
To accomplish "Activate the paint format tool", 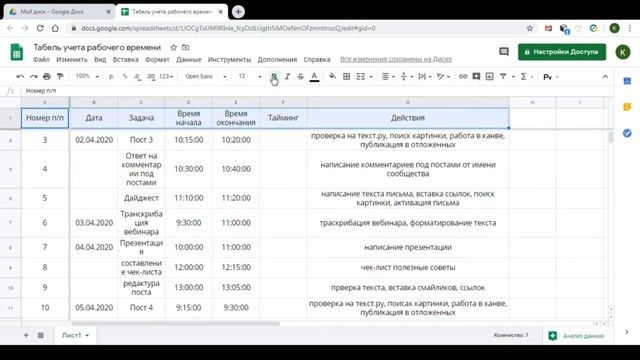I will pos(60,76).
